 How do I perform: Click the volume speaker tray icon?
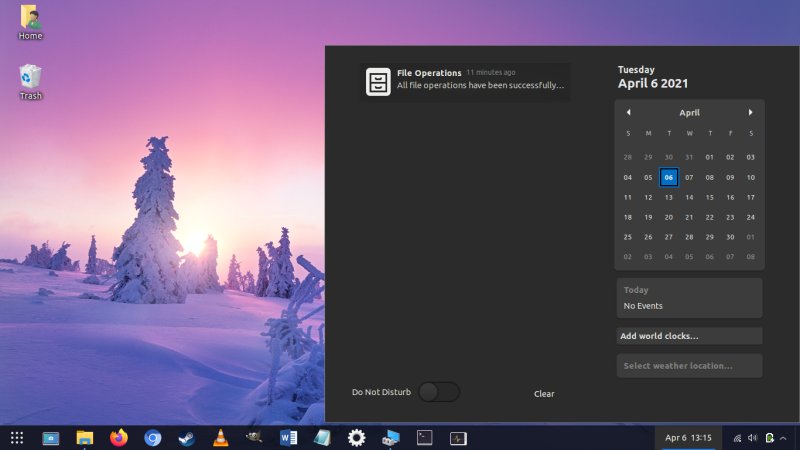pyautogui.click(x=753, y=438)
